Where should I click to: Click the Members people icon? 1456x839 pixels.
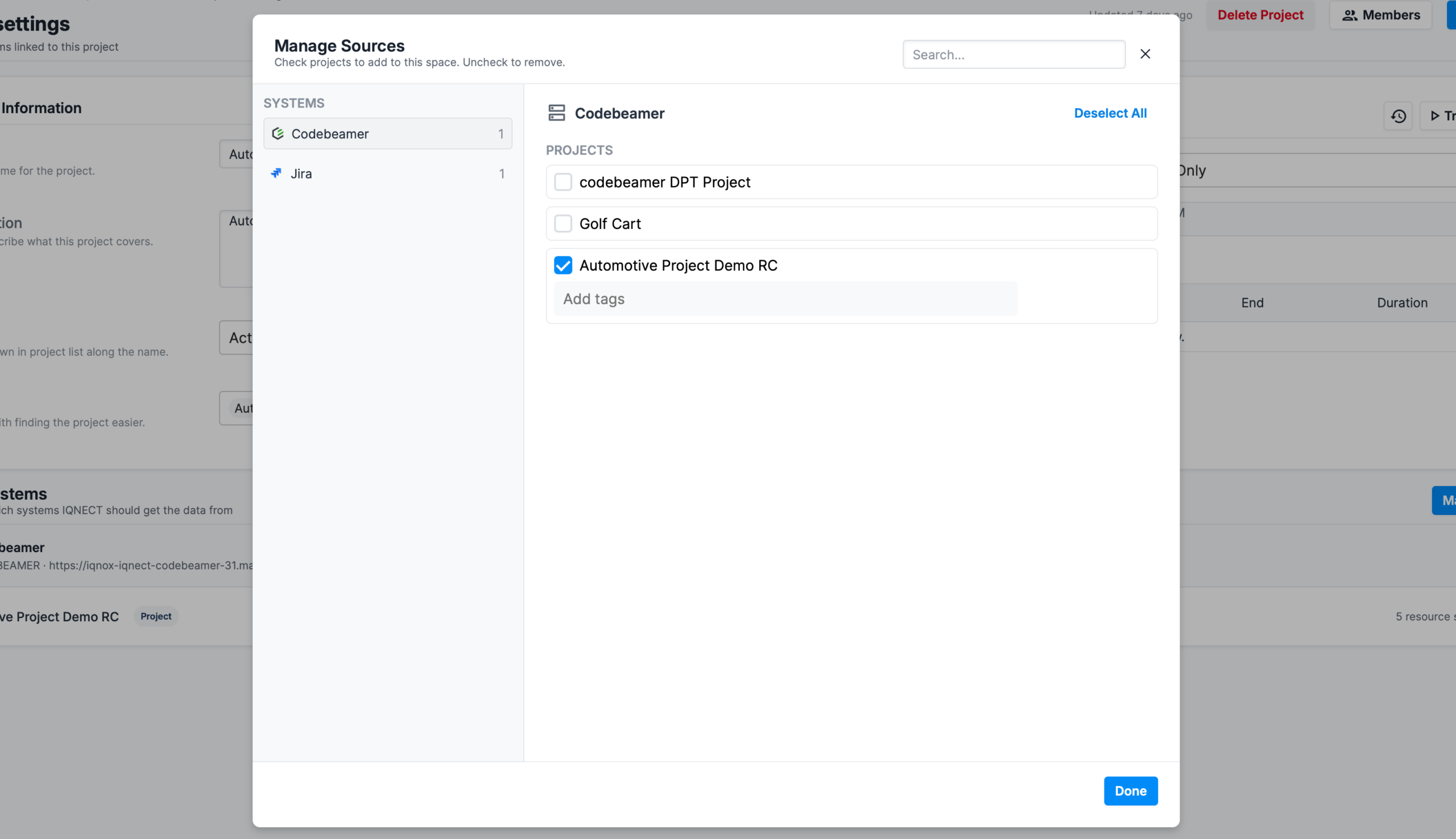tap(1350, 15)
